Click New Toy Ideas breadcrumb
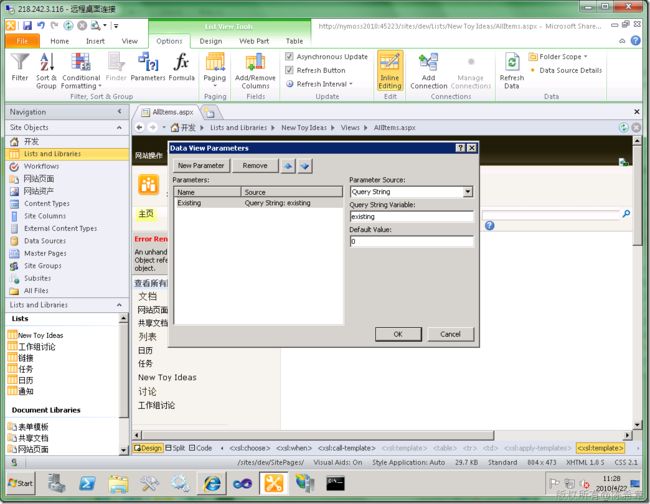The height and width of the screenshot is (504, 650). 304,127
